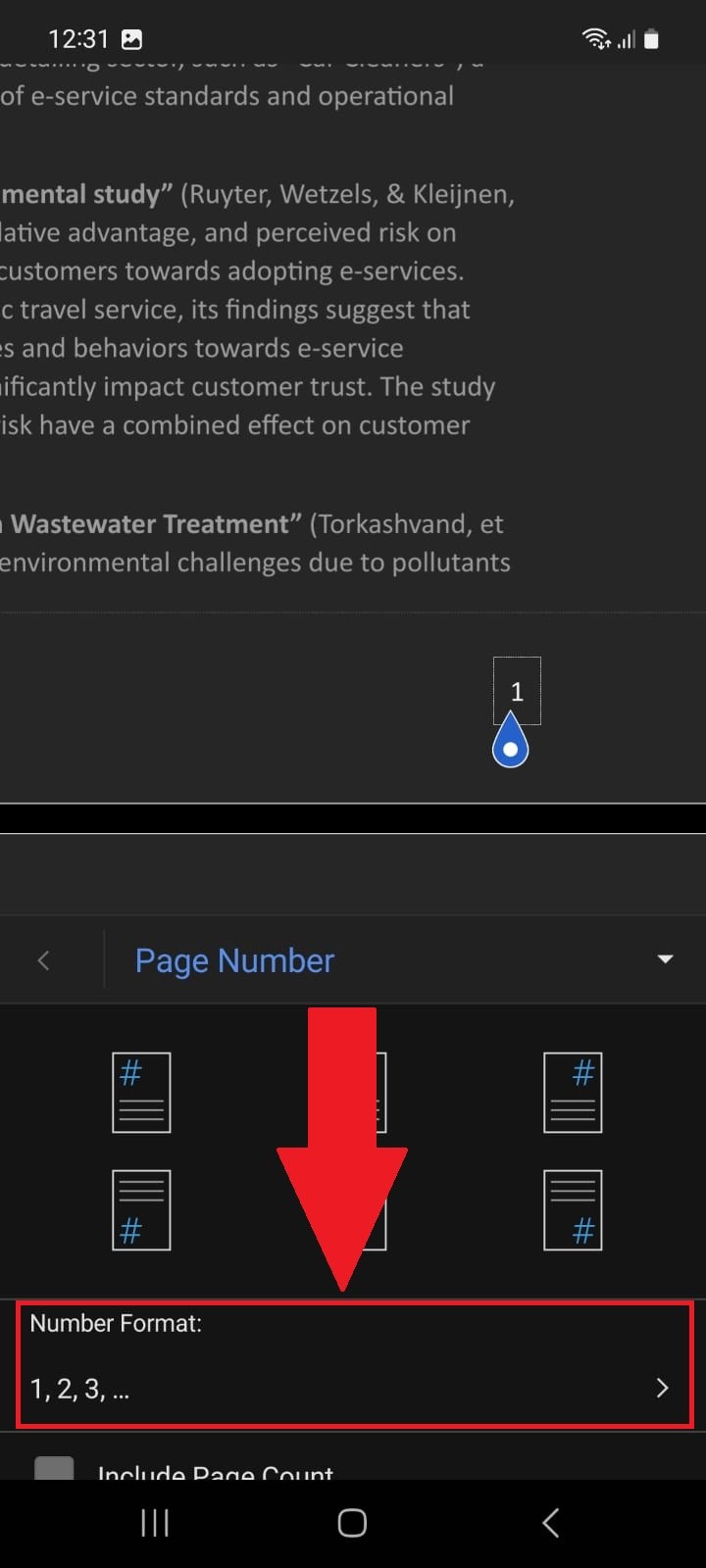Tap the chevron on the Number Format row
706x1568 pixels.
(x=662, y=1388)
